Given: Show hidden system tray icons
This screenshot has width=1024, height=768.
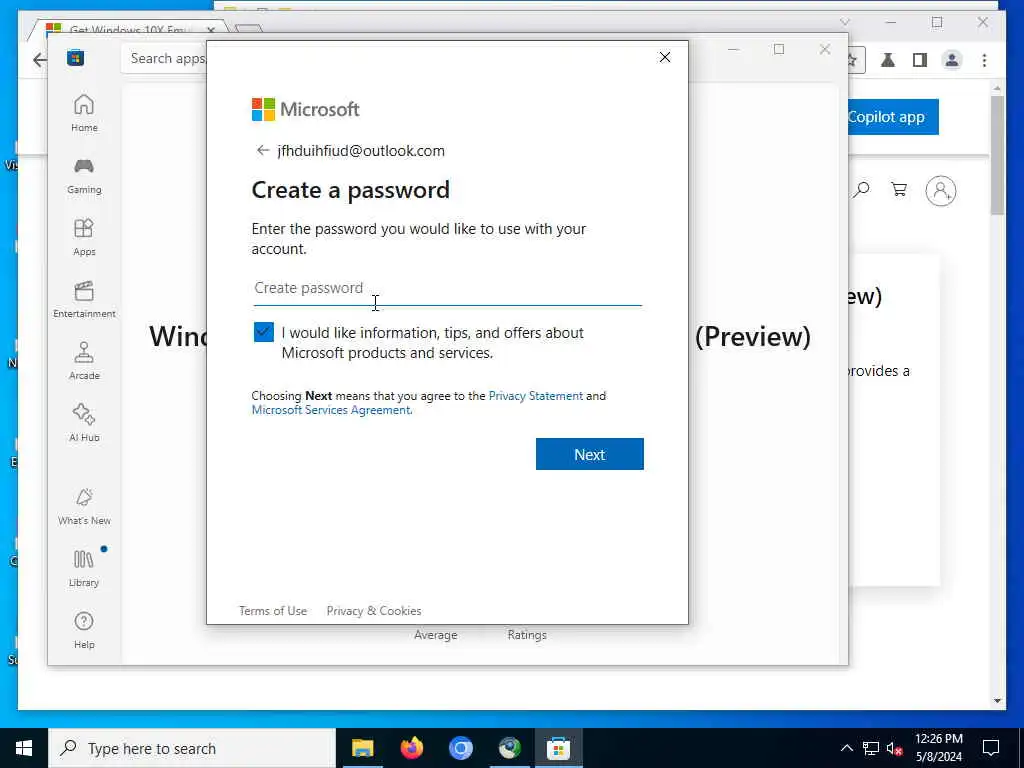Looking at the screenshot, I should click(x=846, y=748).
